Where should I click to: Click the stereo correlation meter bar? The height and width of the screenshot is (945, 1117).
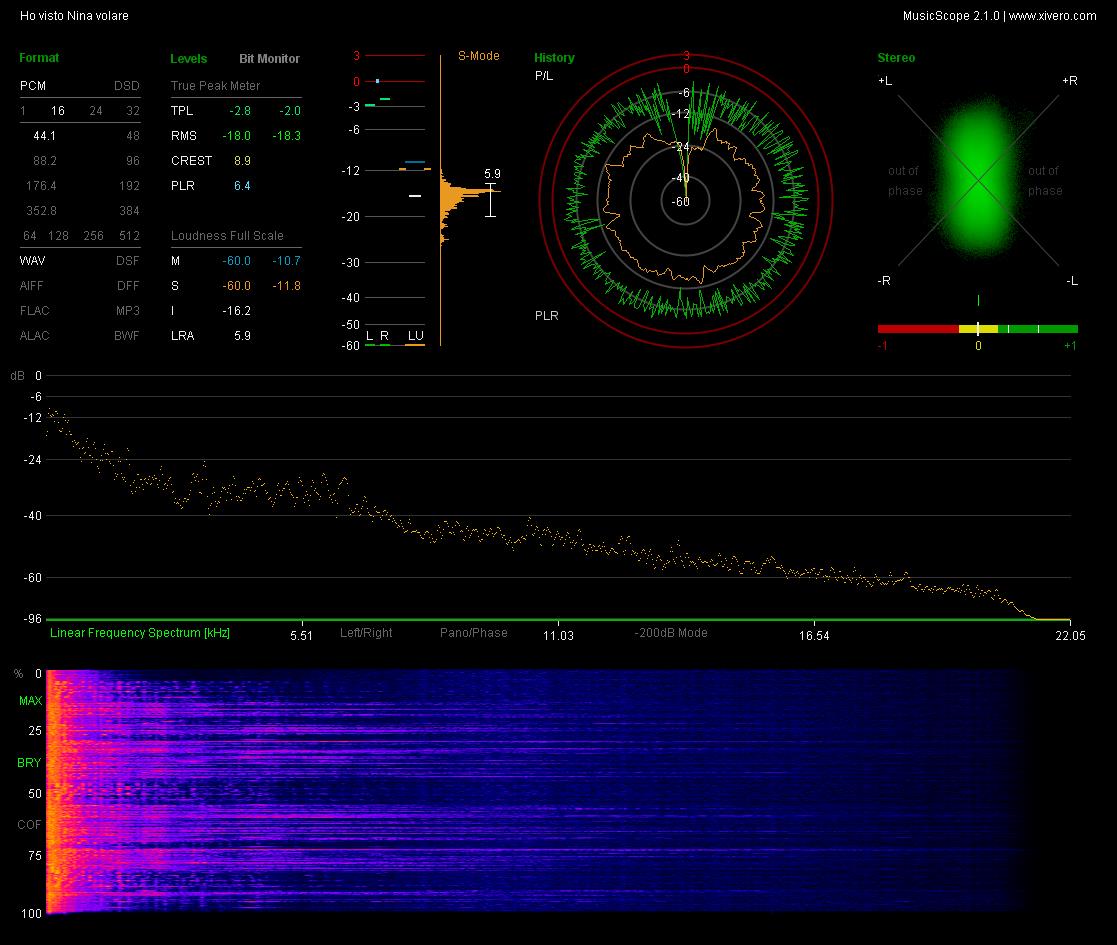click(977, 329)
